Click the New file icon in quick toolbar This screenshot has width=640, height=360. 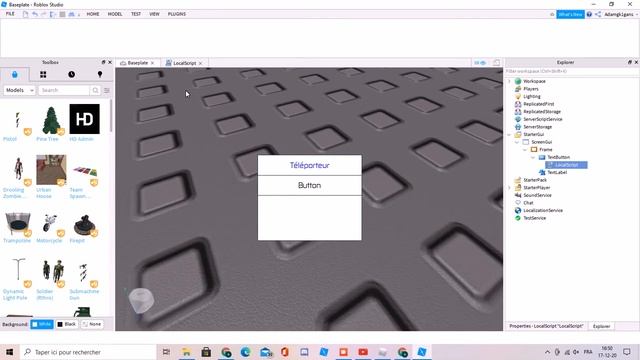point(25,14)
